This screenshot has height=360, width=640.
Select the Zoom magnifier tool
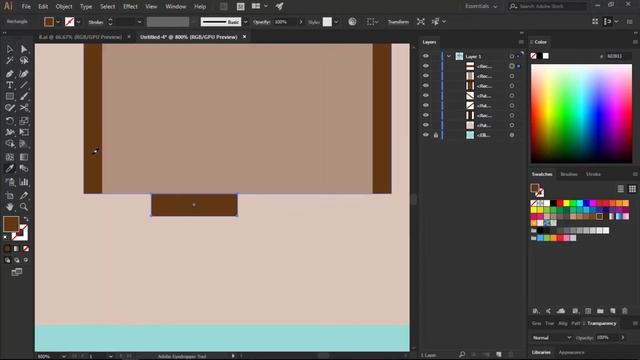(24, 207)
